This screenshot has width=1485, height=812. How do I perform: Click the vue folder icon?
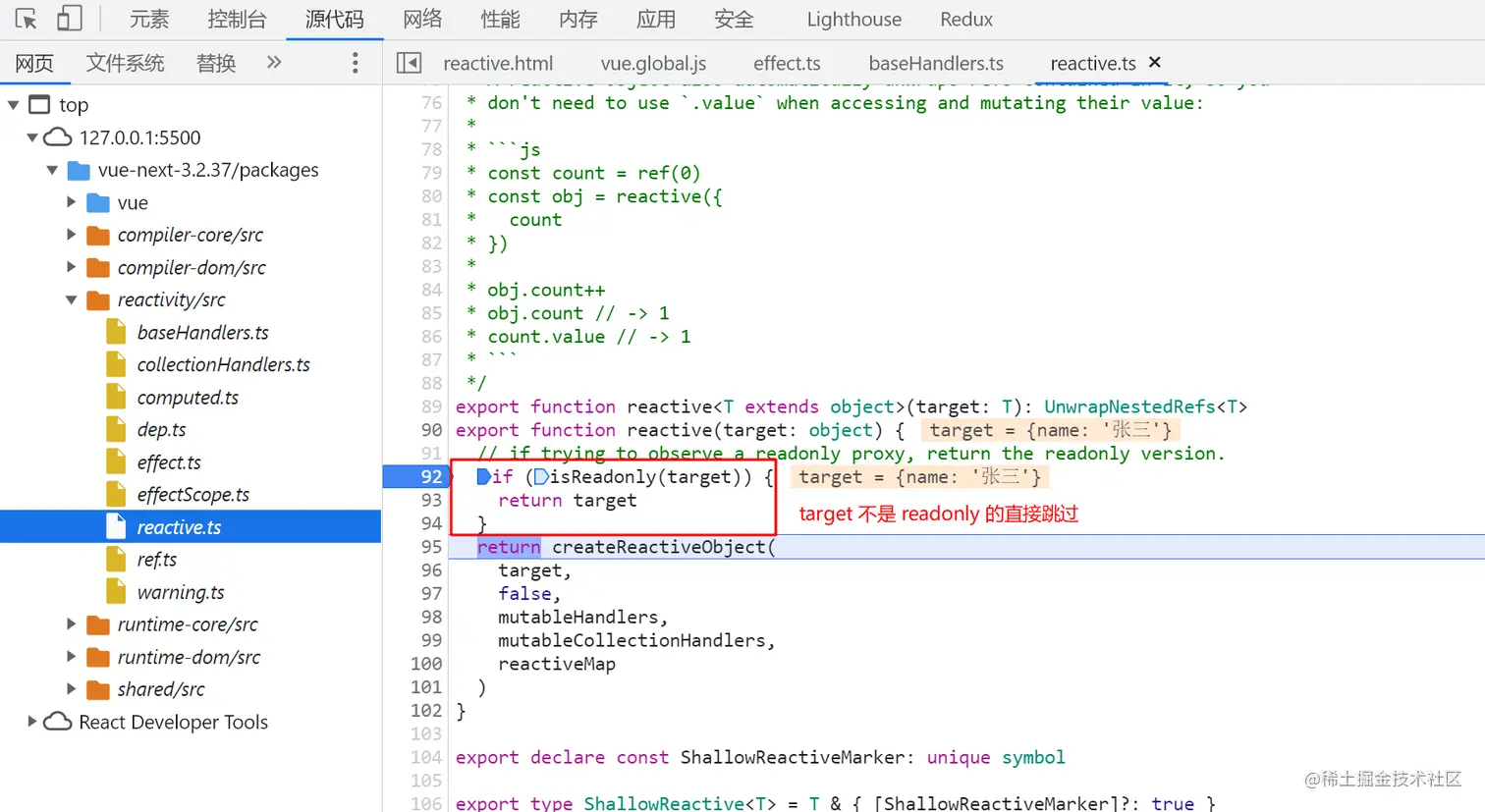pyautogui.click(x=98, y=202)
